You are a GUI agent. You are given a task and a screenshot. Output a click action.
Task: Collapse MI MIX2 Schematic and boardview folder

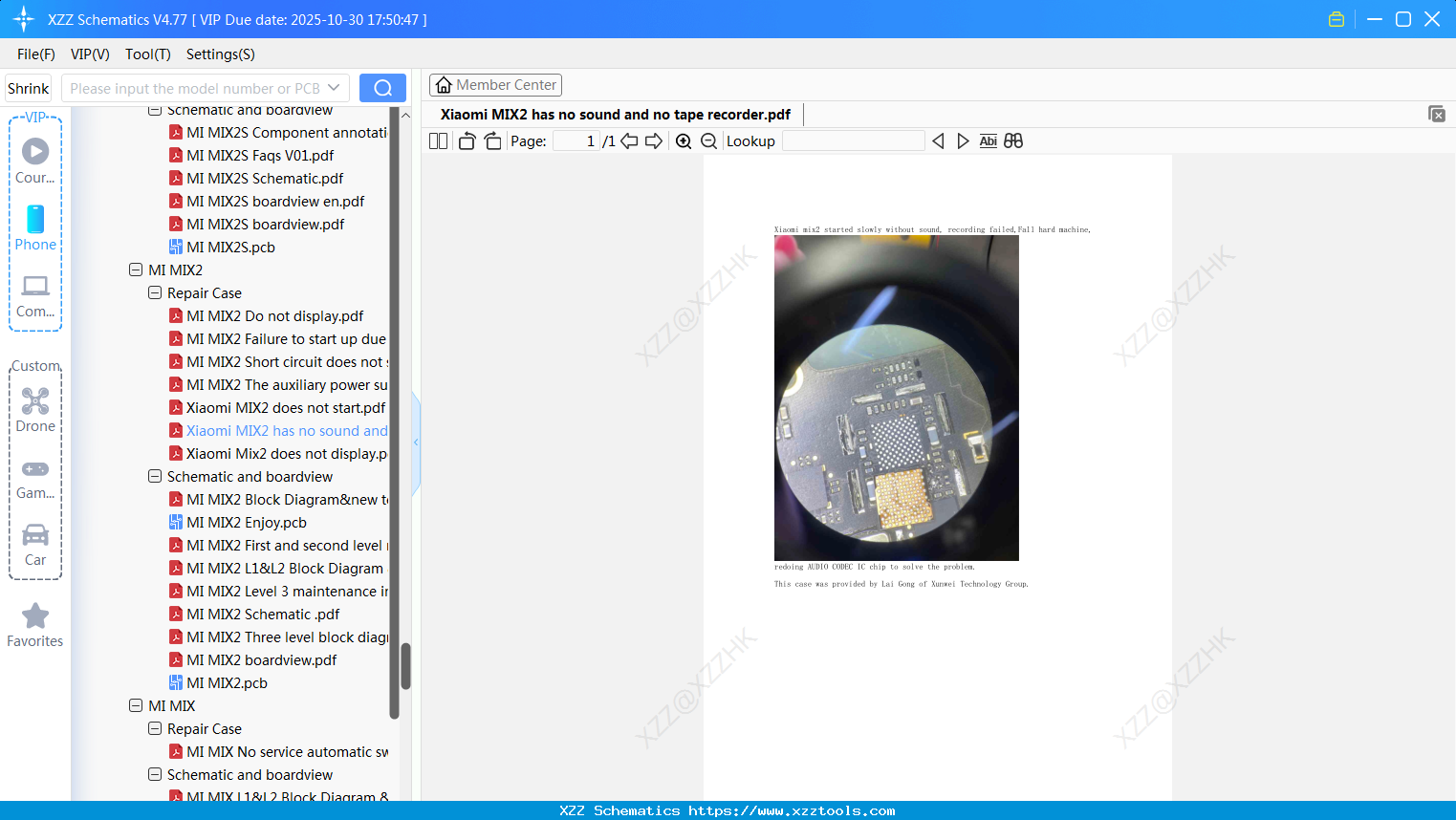(x=155, y=477)
